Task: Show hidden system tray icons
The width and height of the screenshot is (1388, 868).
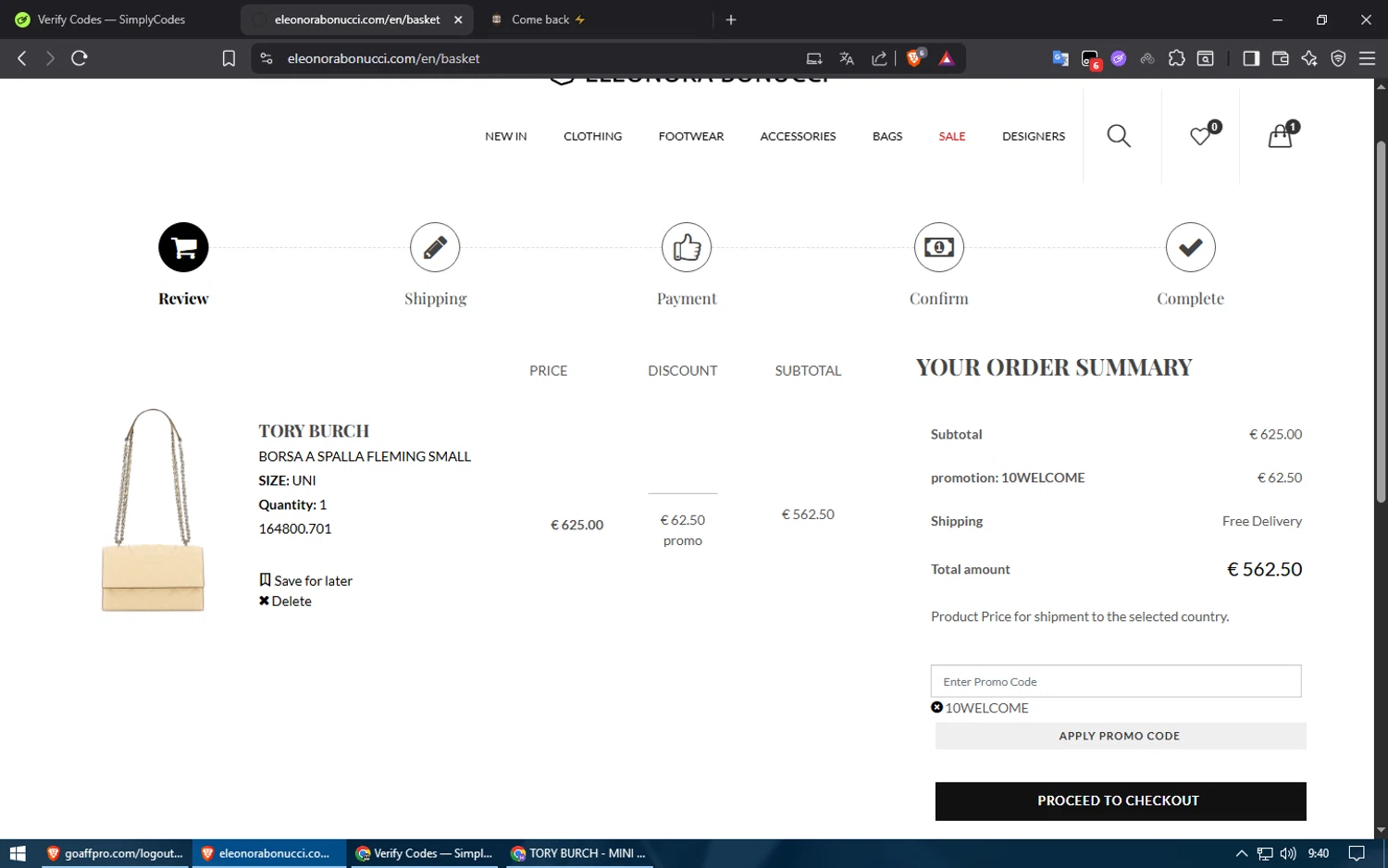Action: [1242, 853]
